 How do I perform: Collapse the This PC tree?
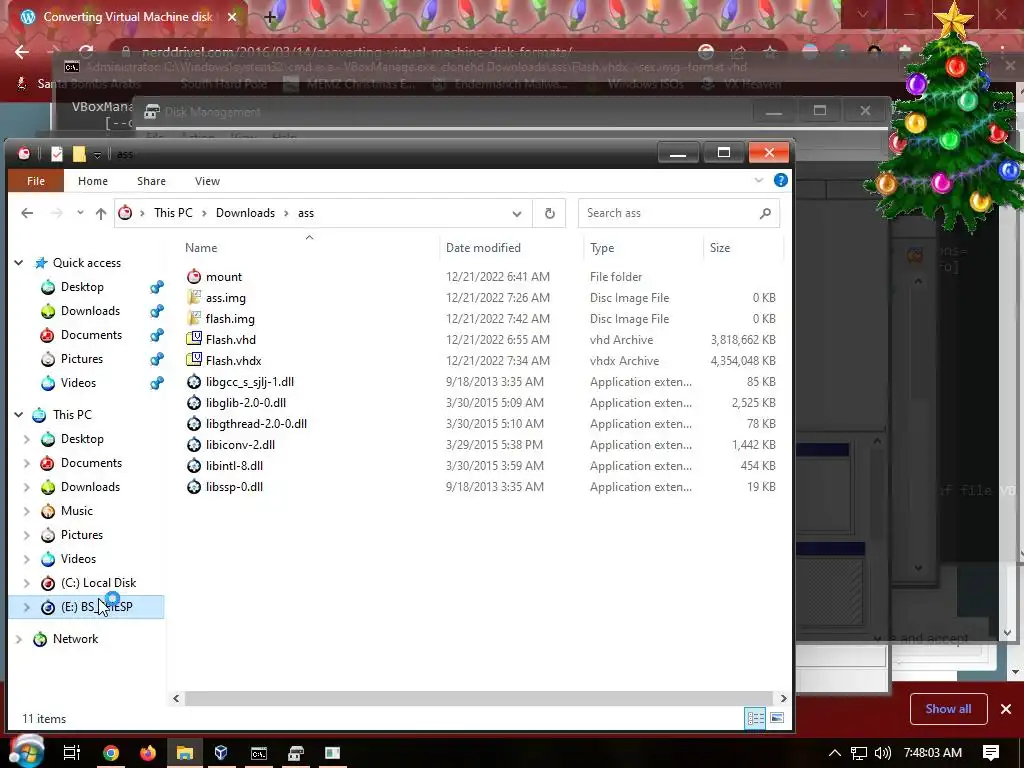tap(19, 415)
